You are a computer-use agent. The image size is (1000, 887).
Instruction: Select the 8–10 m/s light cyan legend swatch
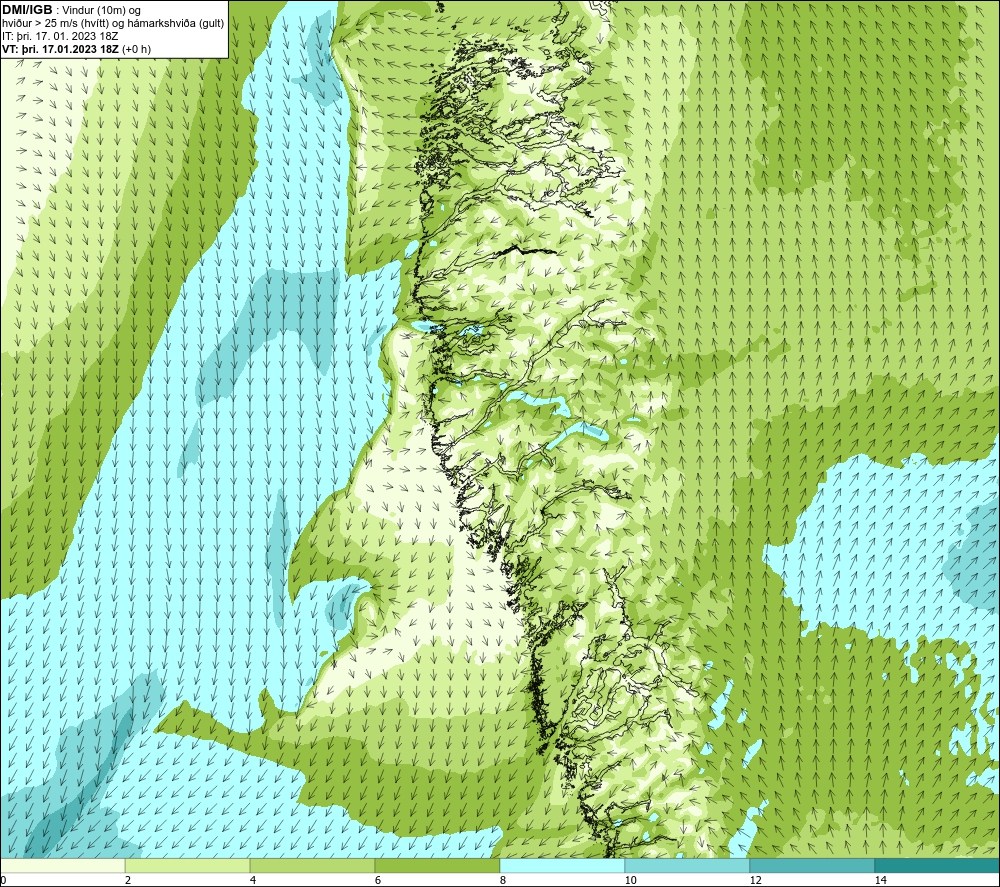(x=562, y=866)
